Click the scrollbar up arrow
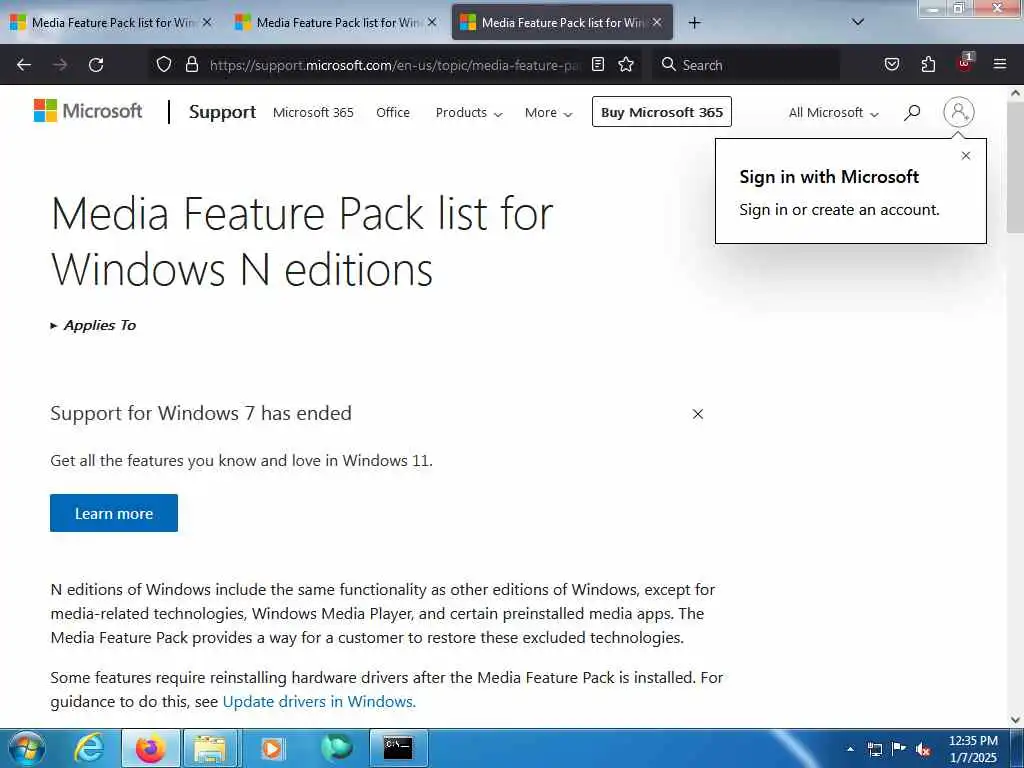The width and height of the screenshot is (1024, 768). click(x=1016, y=93)
